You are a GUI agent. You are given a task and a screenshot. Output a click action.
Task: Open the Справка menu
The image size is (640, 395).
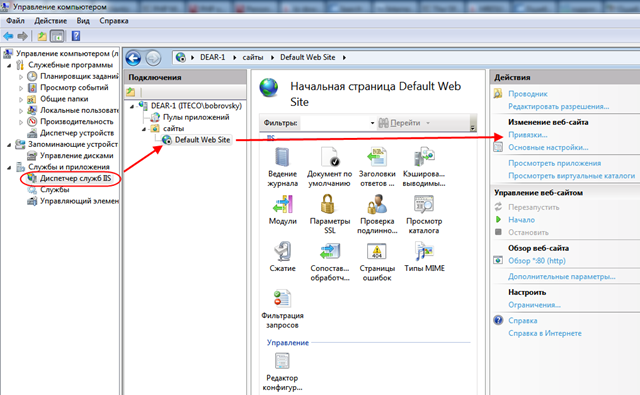click(114, 21)
